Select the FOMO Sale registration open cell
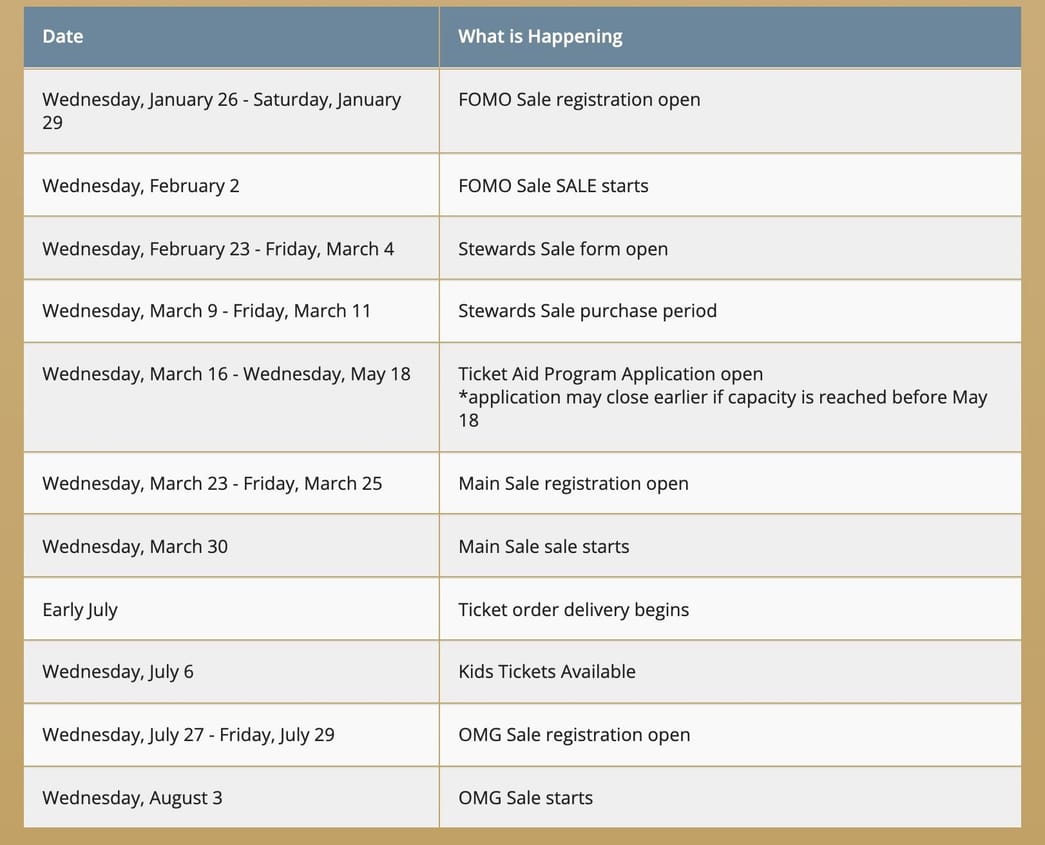The width and height of the screenshot is (1045, 845). [579, 100]
